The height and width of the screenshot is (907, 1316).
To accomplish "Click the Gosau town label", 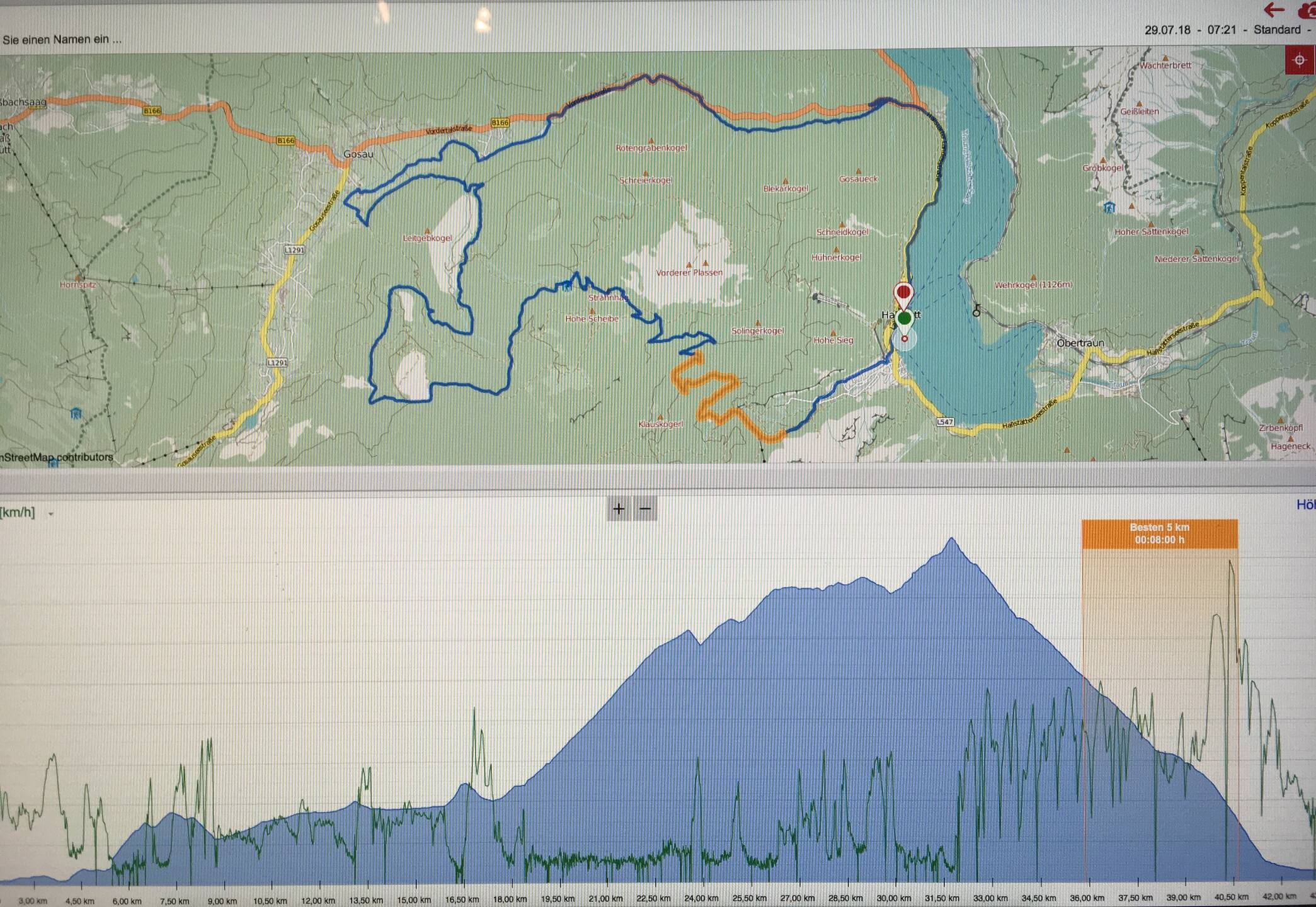I will coord(358,154).
